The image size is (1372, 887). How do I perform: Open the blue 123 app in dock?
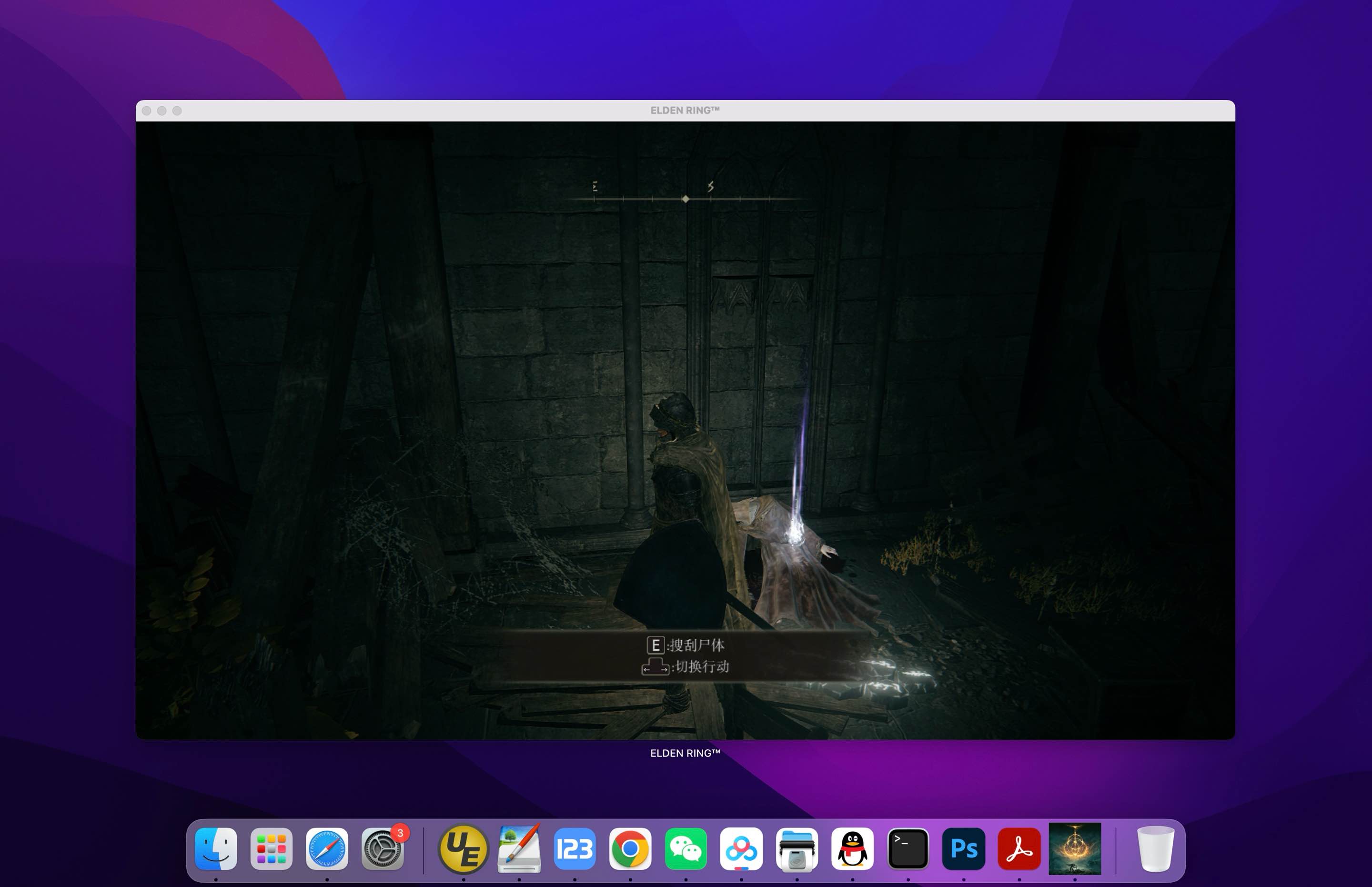[x=574, y=848]
